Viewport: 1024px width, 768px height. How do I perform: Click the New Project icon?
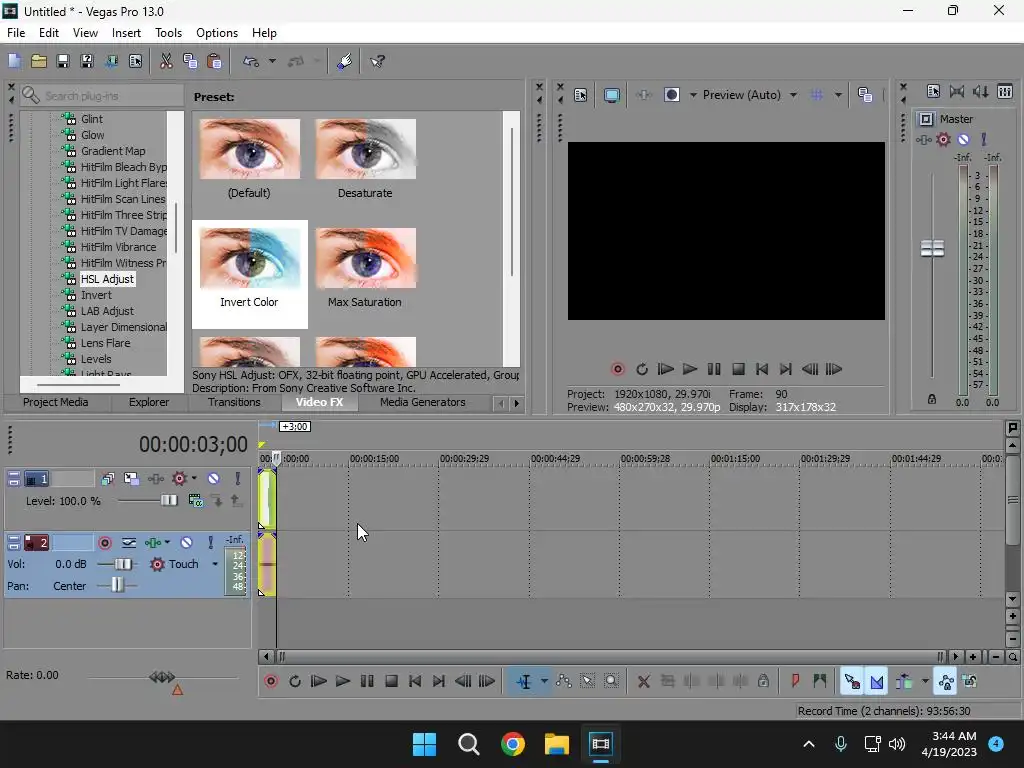[14, 61]
